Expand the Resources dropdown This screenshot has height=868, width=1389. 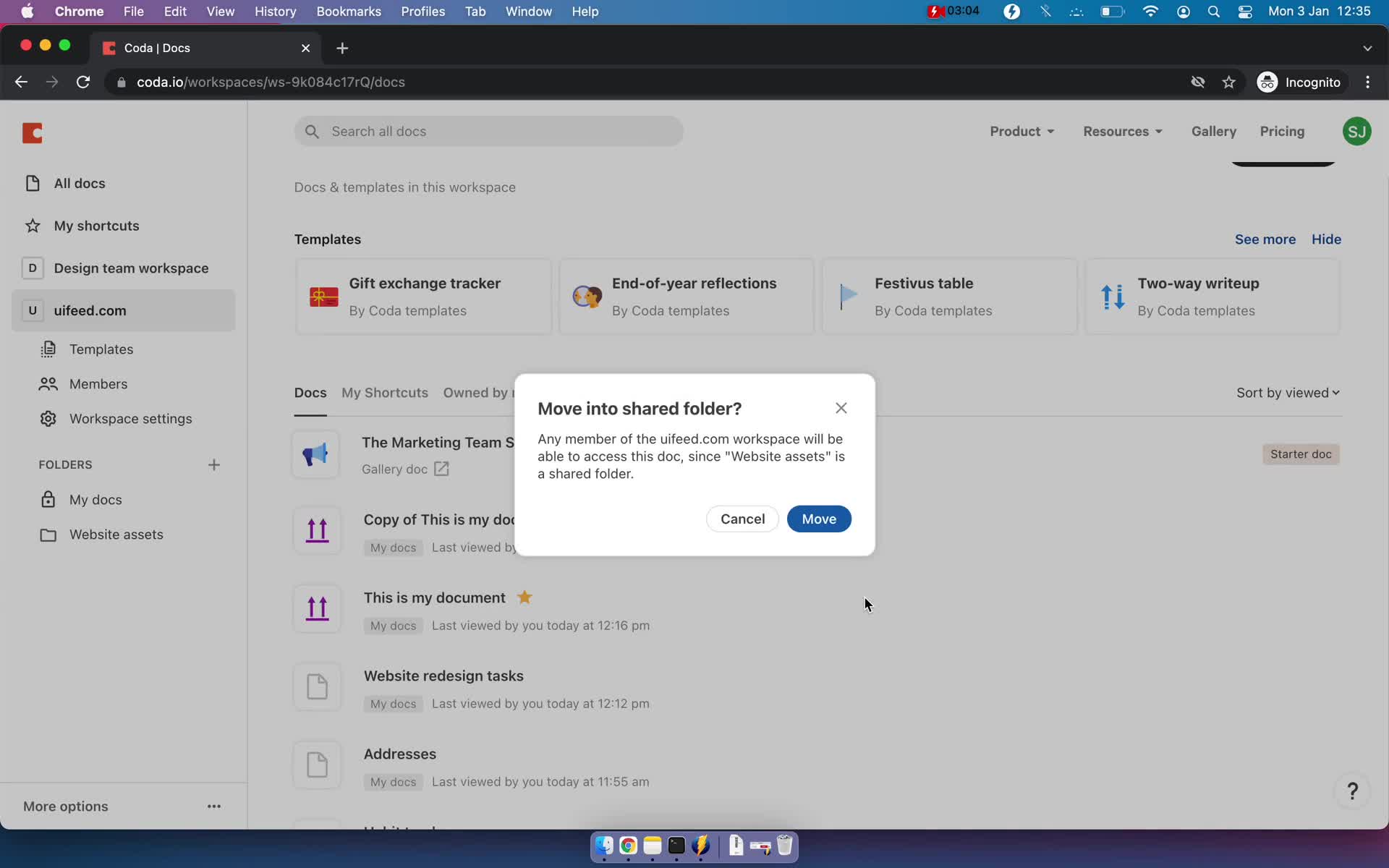(1123, 132)
